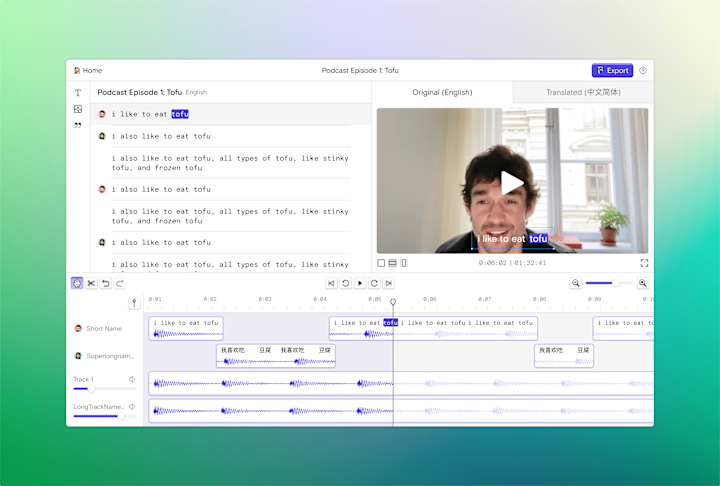The image size is (720, 486).
Task: Play from the timeline transport controls
Action: [360, 283]
